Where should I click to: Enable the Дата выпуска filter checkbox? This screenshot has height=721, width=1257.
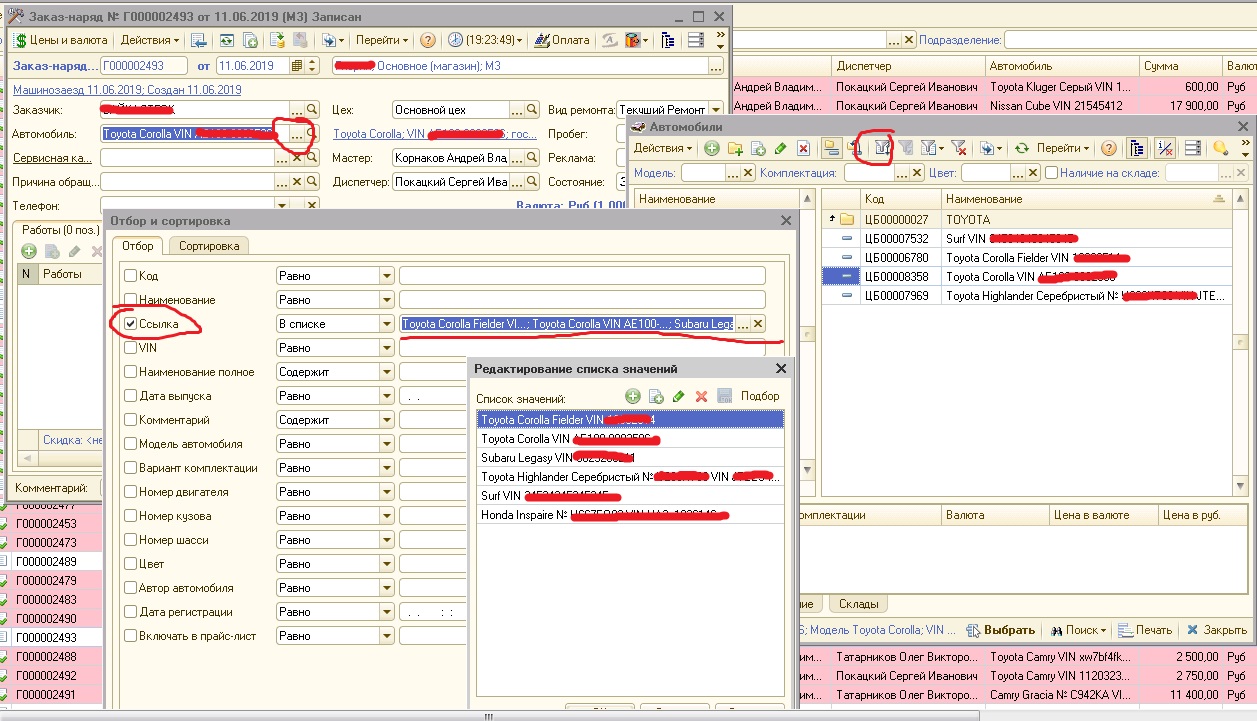pos(130,396)
